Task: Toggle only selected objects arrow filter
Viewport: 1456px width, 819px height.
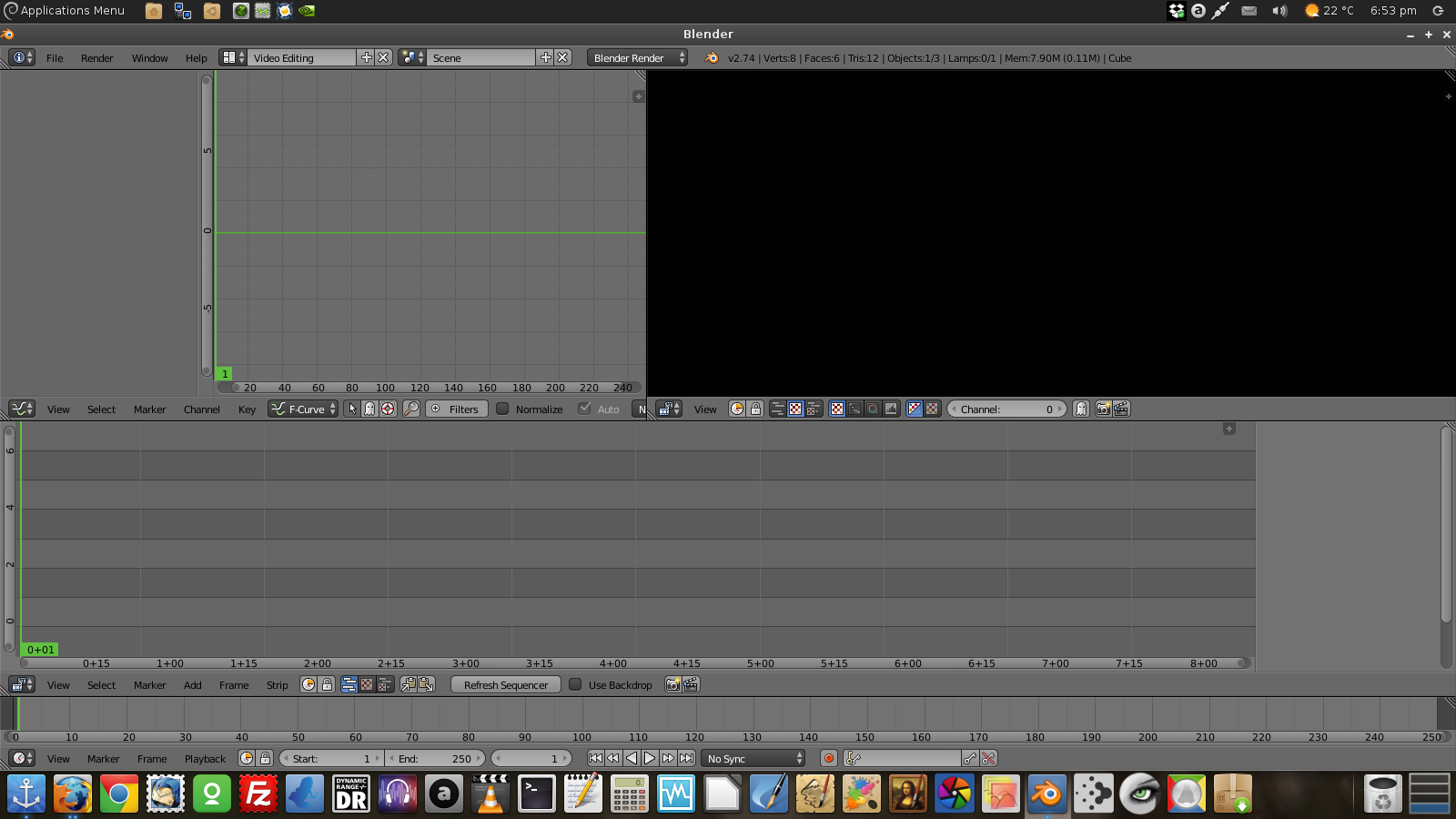Action: point(352,409)
